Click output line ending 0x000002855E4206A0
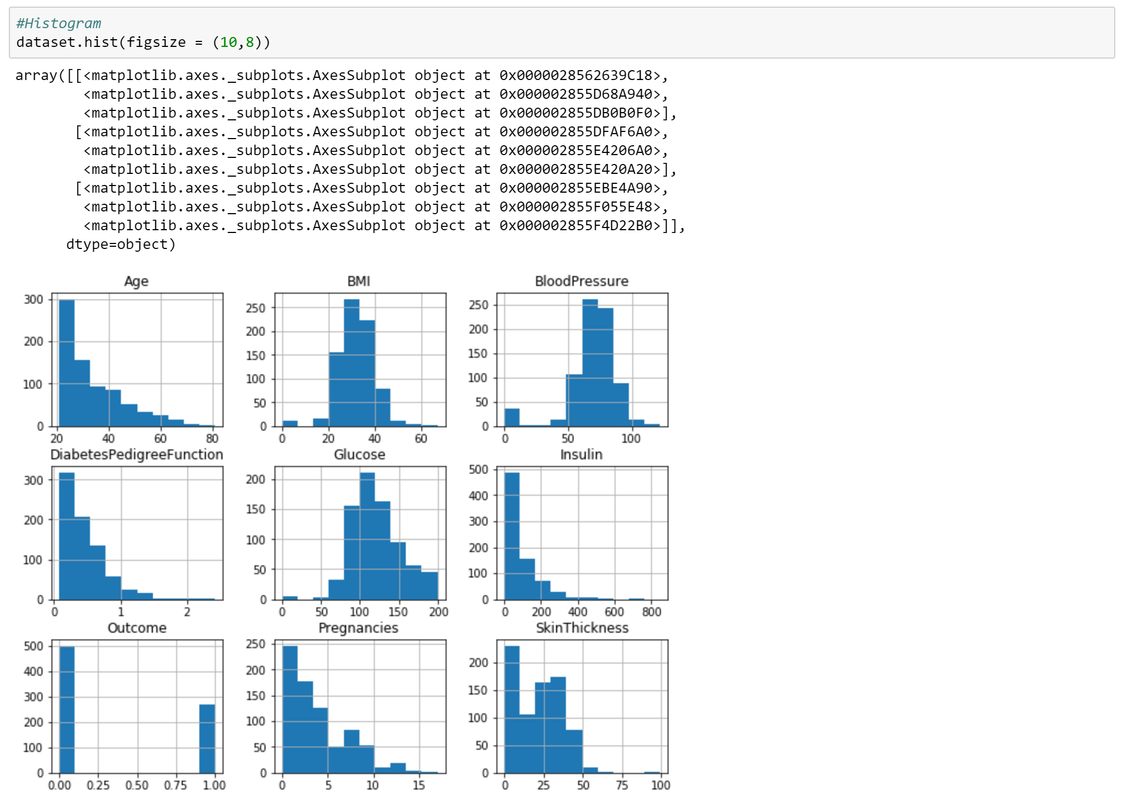Viewport: 1123px width, 800px height. click(376, 150)
